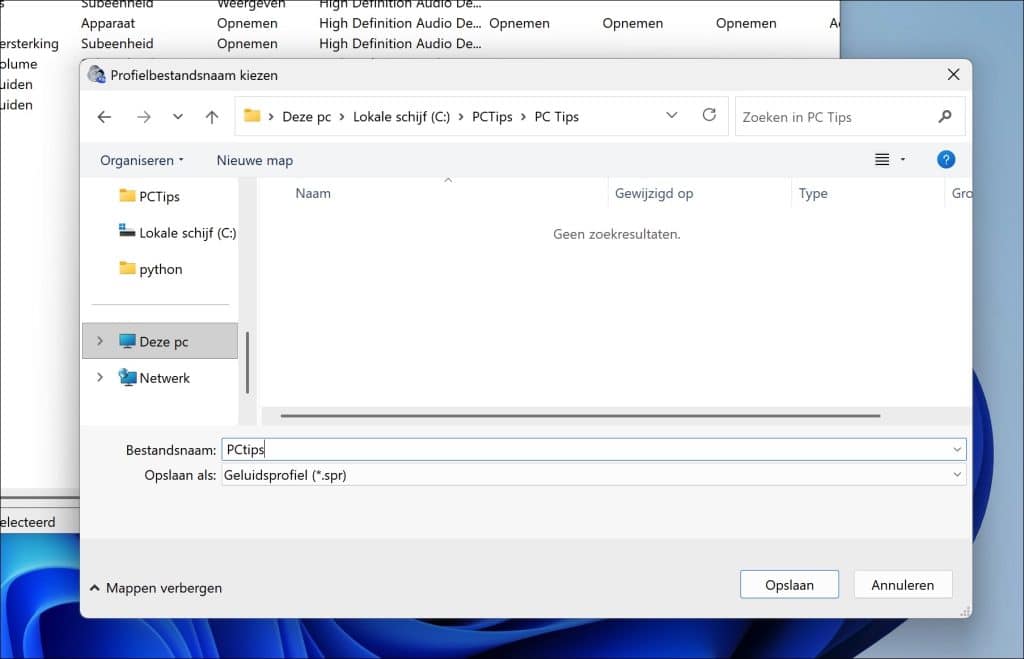This screenshot has height=659, width=1024.
Task: Click the 'PCTips' breadcrumb segment
Action: click(x=492, y=117)
